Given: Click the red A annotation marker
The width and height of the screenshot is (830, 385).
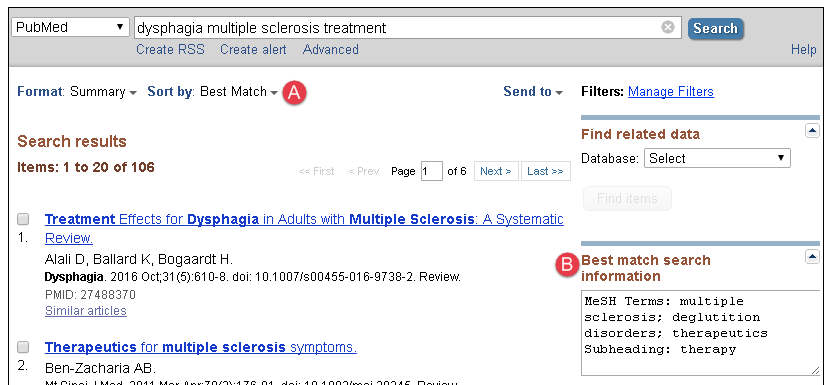Looking at the screenshot, I should click(x=294, y=93).
